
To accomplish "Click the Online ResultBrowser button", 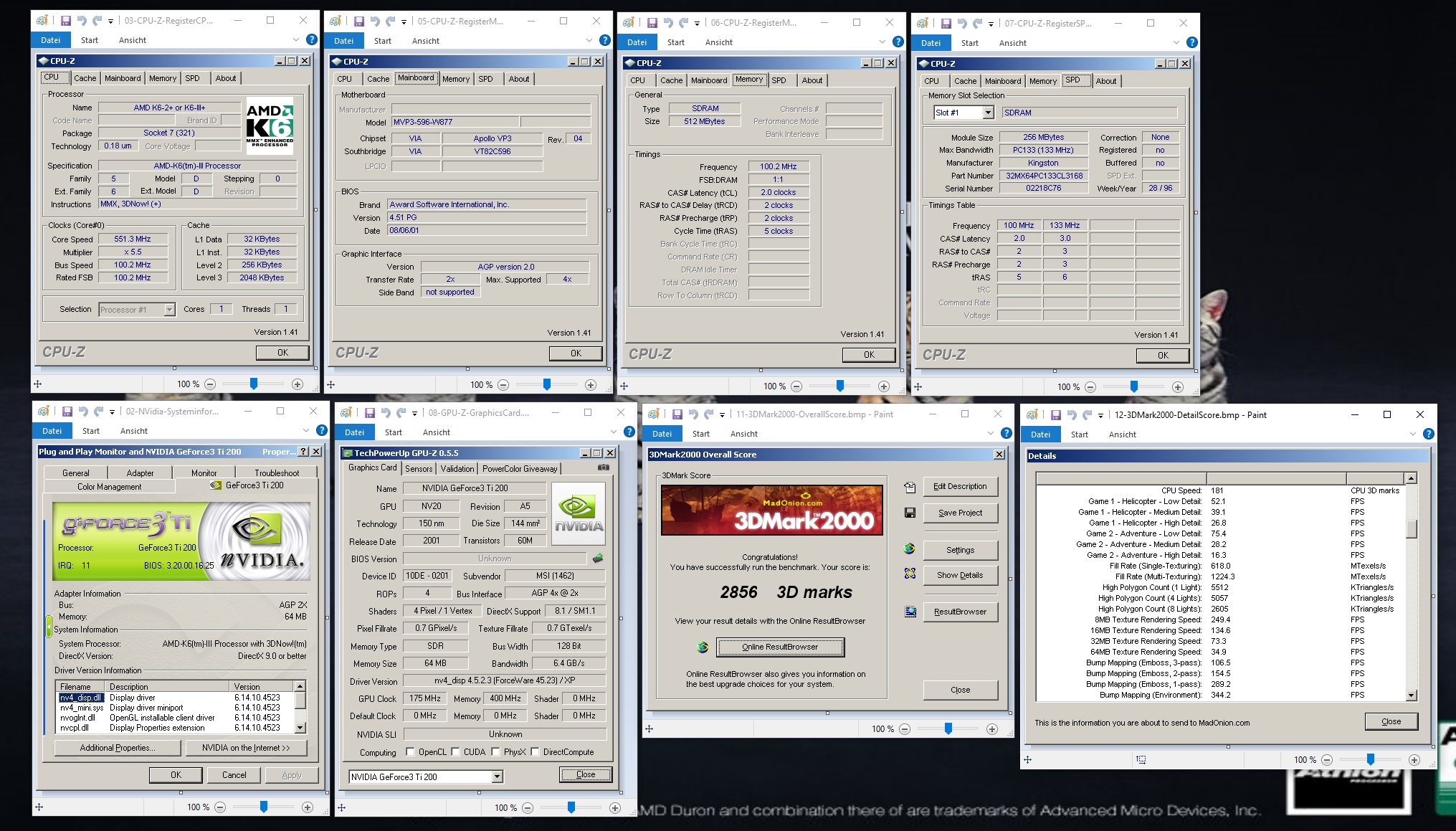I will 780,647.
